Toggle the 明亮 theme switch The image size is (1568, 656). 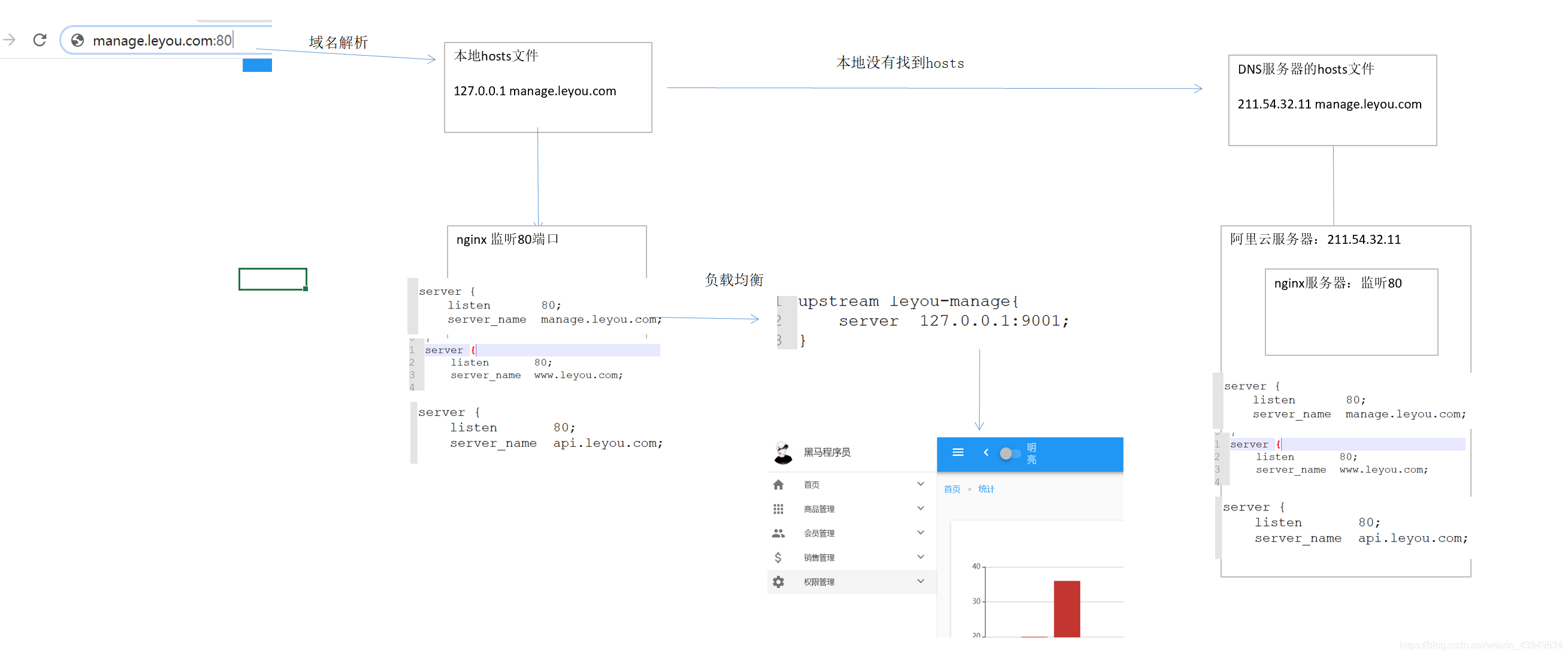click(x=1009, y=454)
